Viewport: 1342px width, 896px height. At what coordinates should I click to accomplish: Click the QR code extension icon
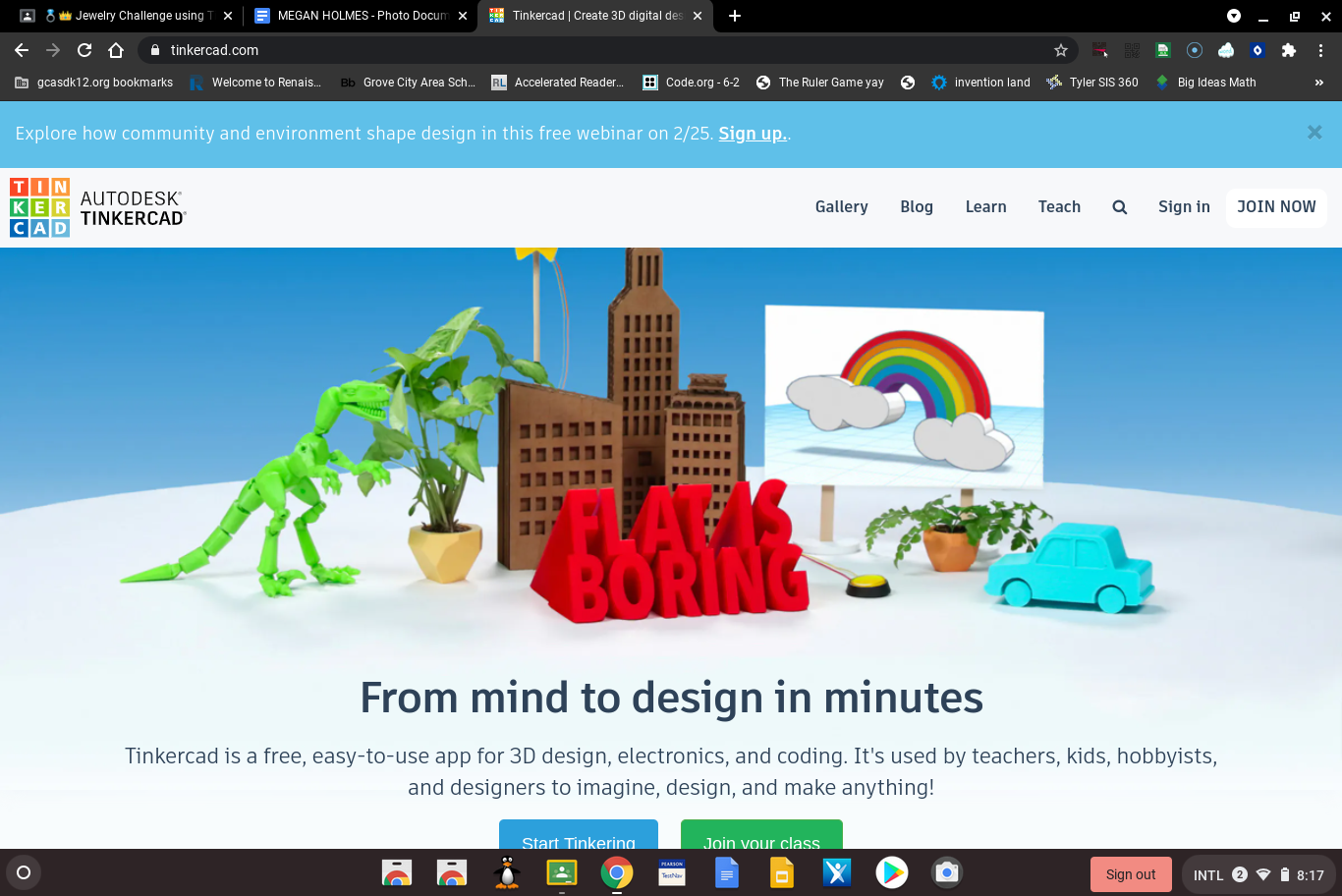coord(1132,50)
